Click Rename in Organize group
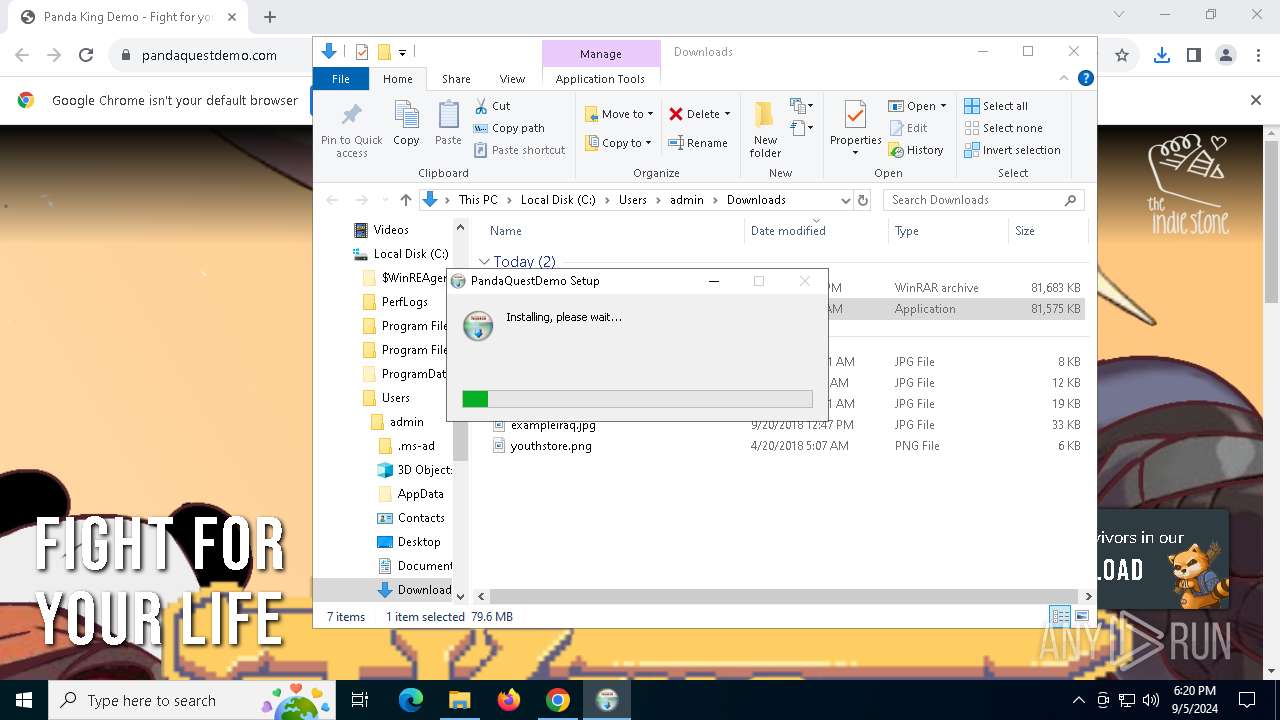This screenshot has height=720, width=1280. [x=698, y=143]
